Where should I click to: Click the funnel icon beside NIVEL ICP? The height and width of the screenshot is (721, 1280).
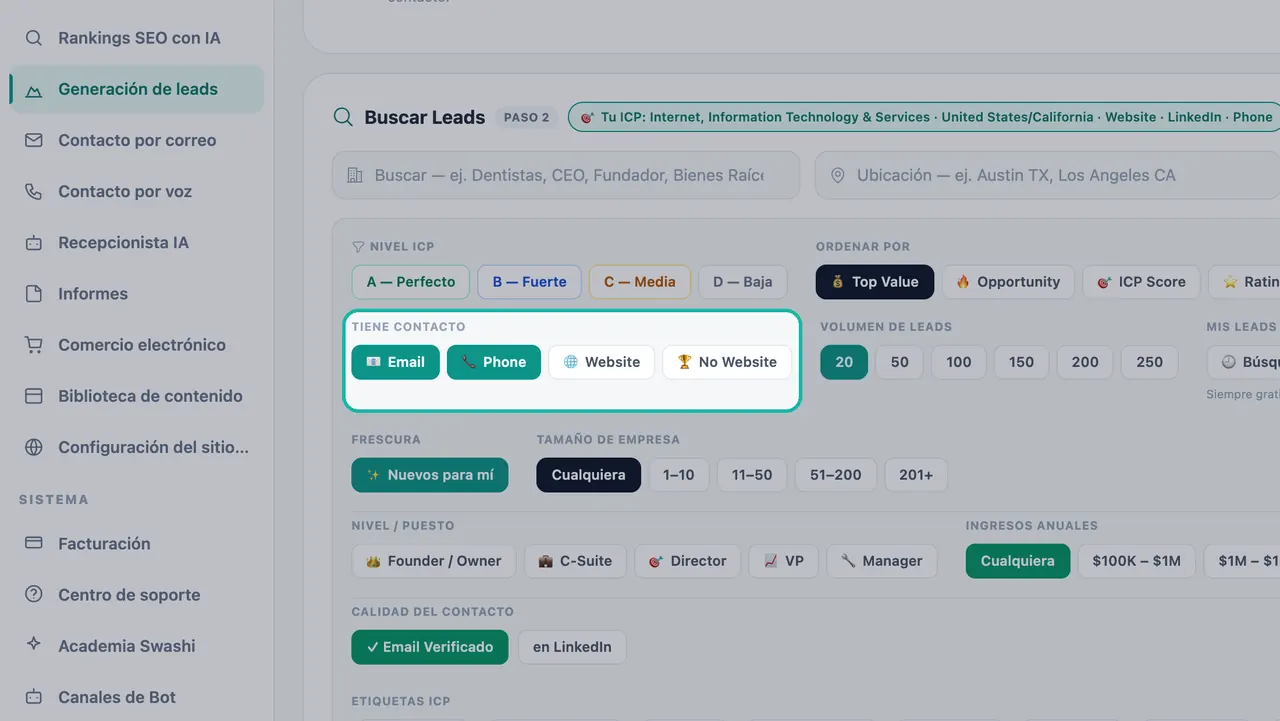[358, 246]
